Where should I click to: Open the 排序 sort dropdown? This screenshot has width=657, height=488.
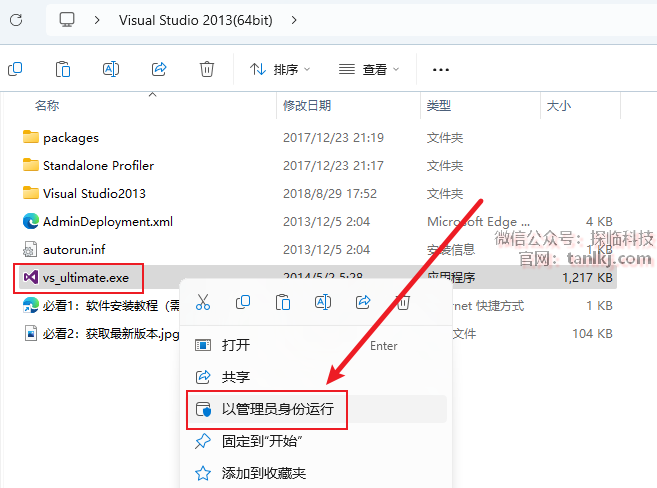click(279, 69)
